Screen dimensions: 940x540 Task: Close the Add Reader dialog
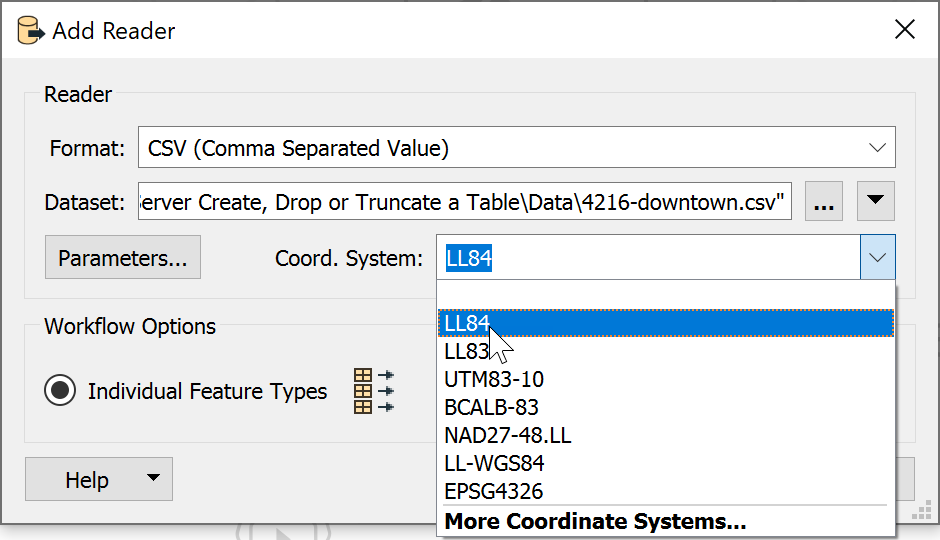point(905,29)
